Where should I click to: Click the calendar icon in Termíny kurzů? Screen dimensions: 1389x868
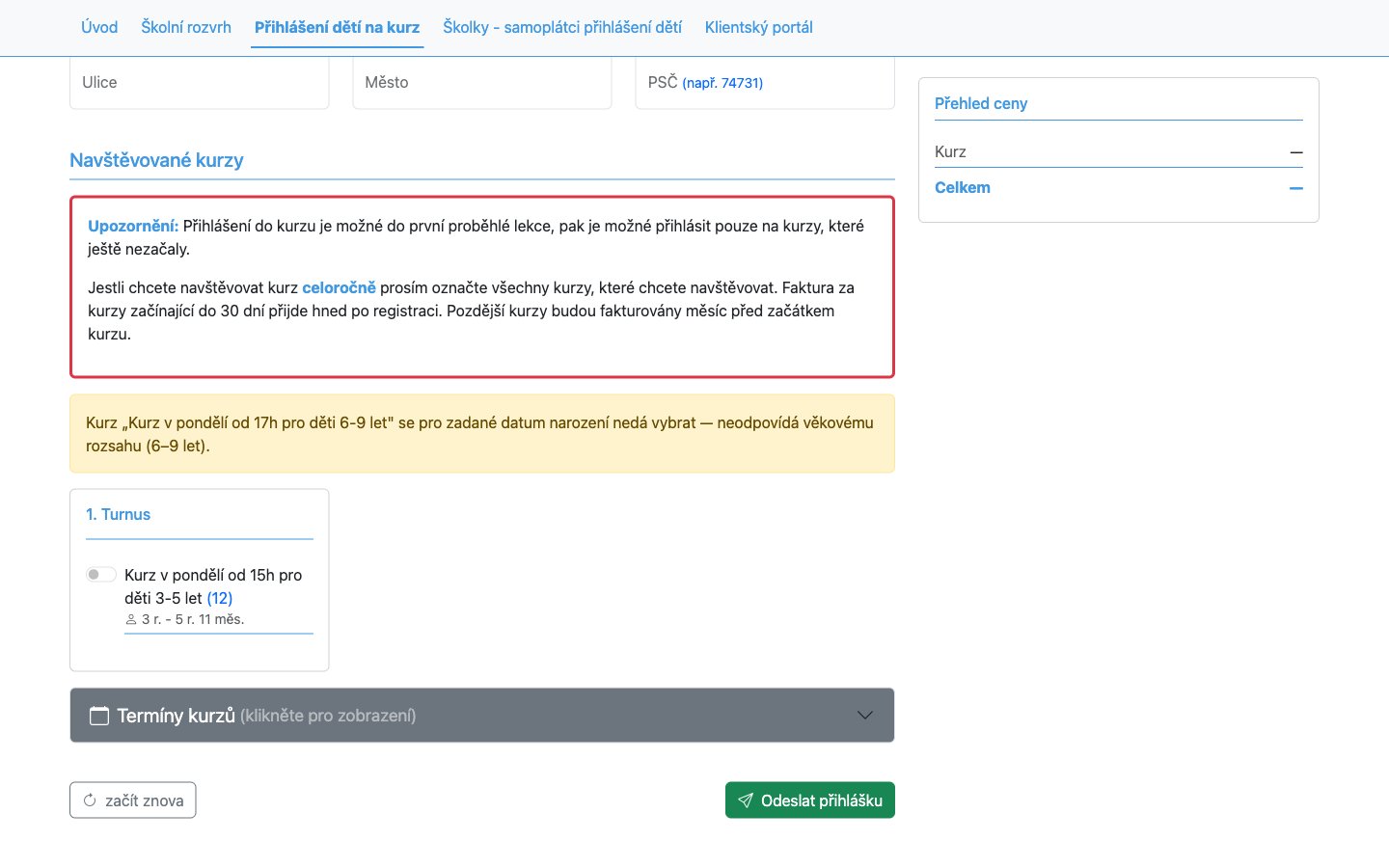[98, 716]
